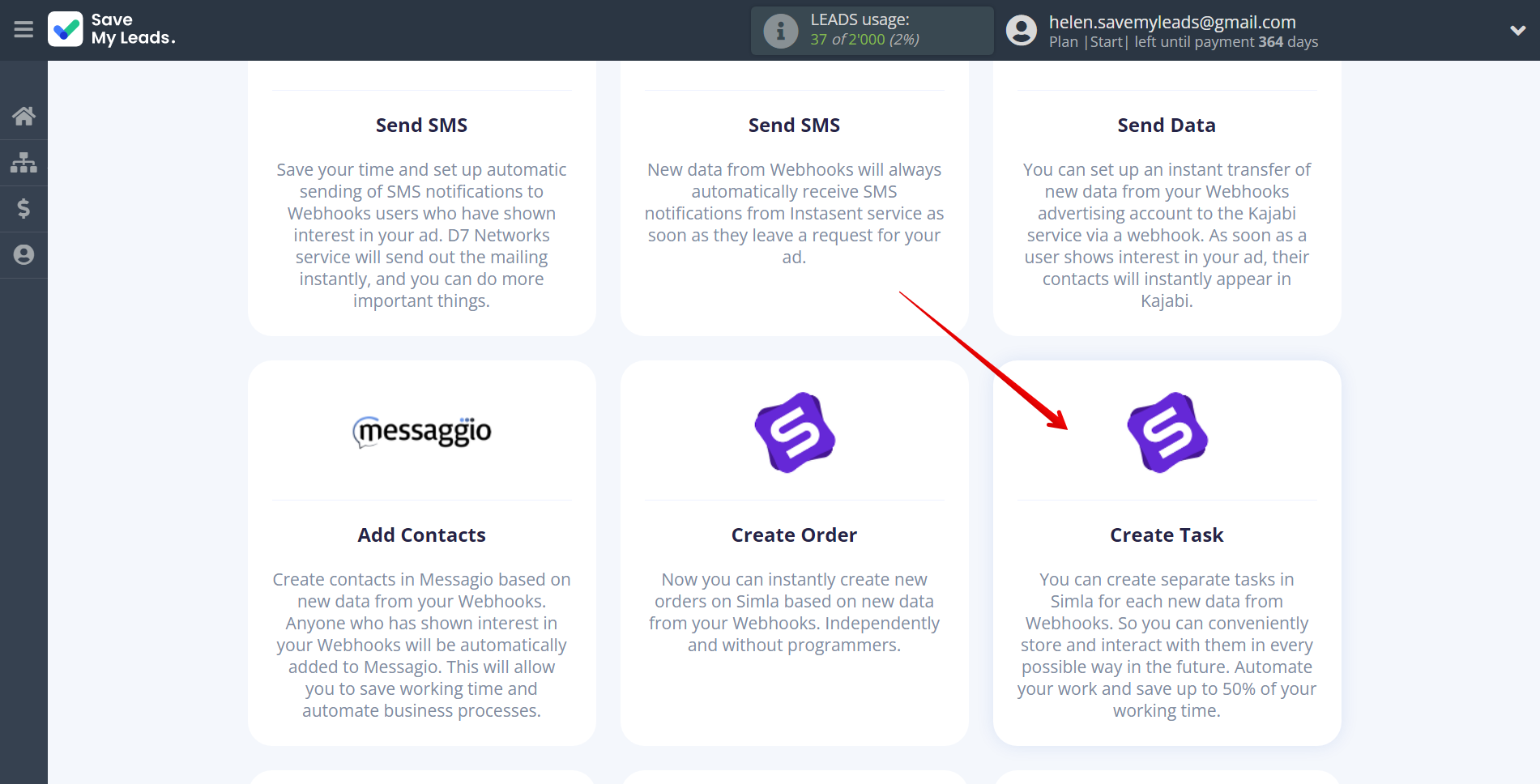Open the billing dollar sidebar icon

(23, 209)
